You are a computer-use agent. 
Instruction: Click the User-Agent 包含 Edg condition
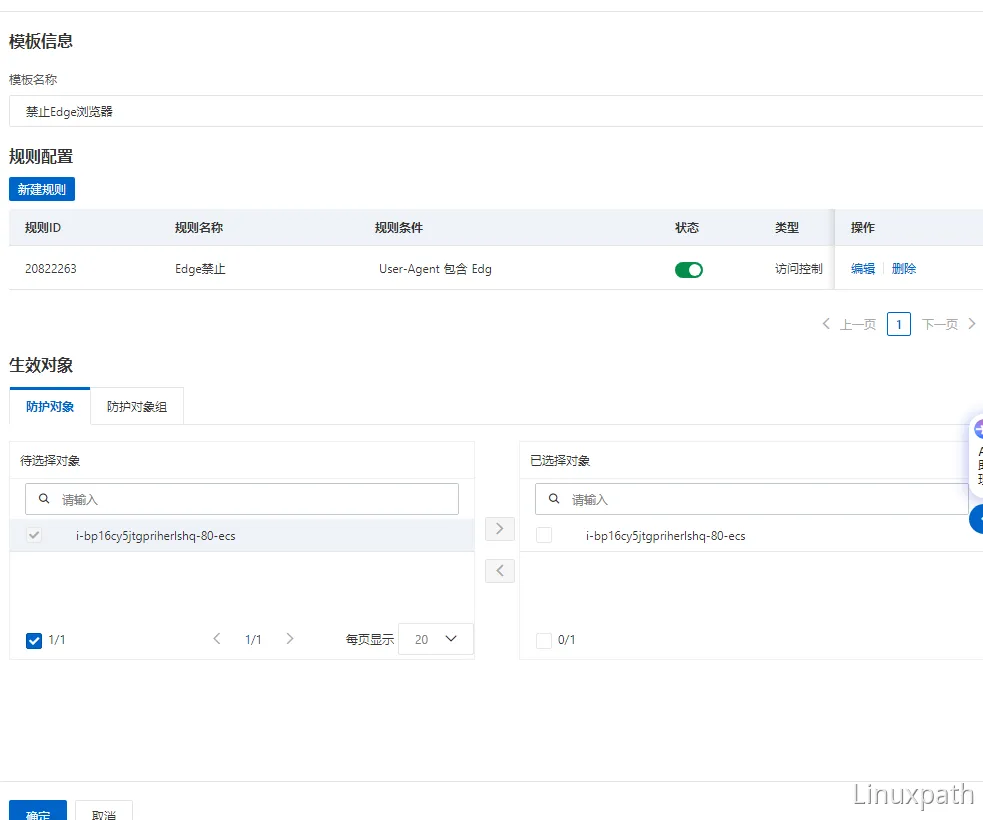click(435, 269)
